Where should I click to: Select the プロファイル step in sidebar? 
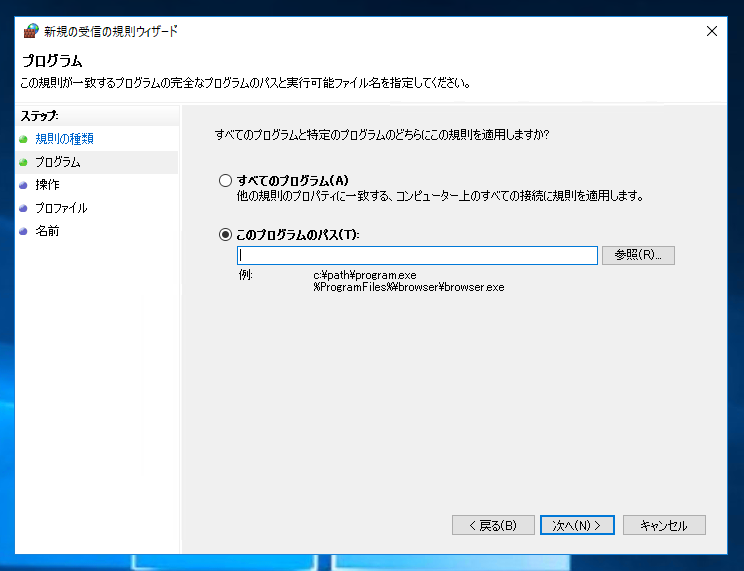click(61, 208)
